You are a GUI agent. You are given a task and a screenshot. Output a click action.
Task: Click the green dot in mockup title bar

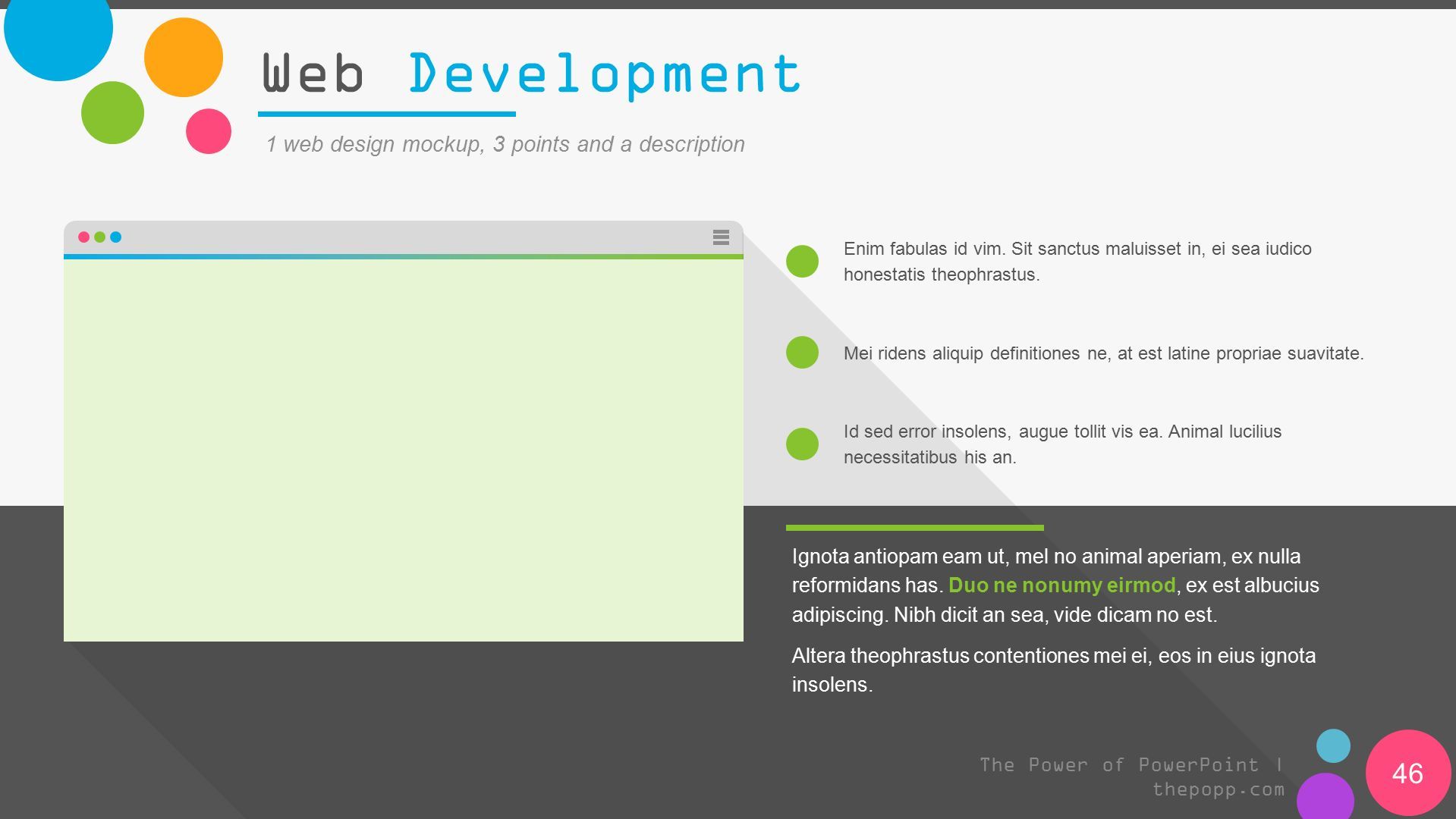(x=100, y=237)
